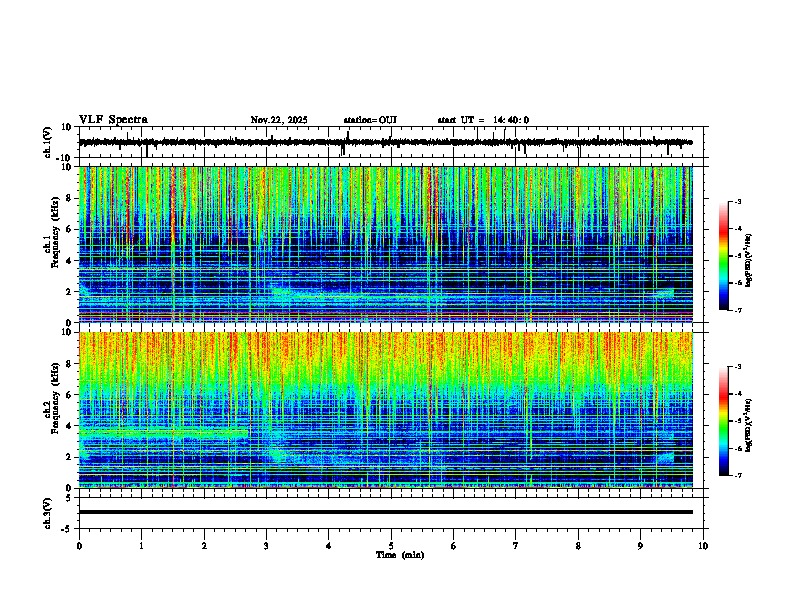Click the ch.2 frequency axis "6" tick label

pyautogui.click(x=69, y=395)
